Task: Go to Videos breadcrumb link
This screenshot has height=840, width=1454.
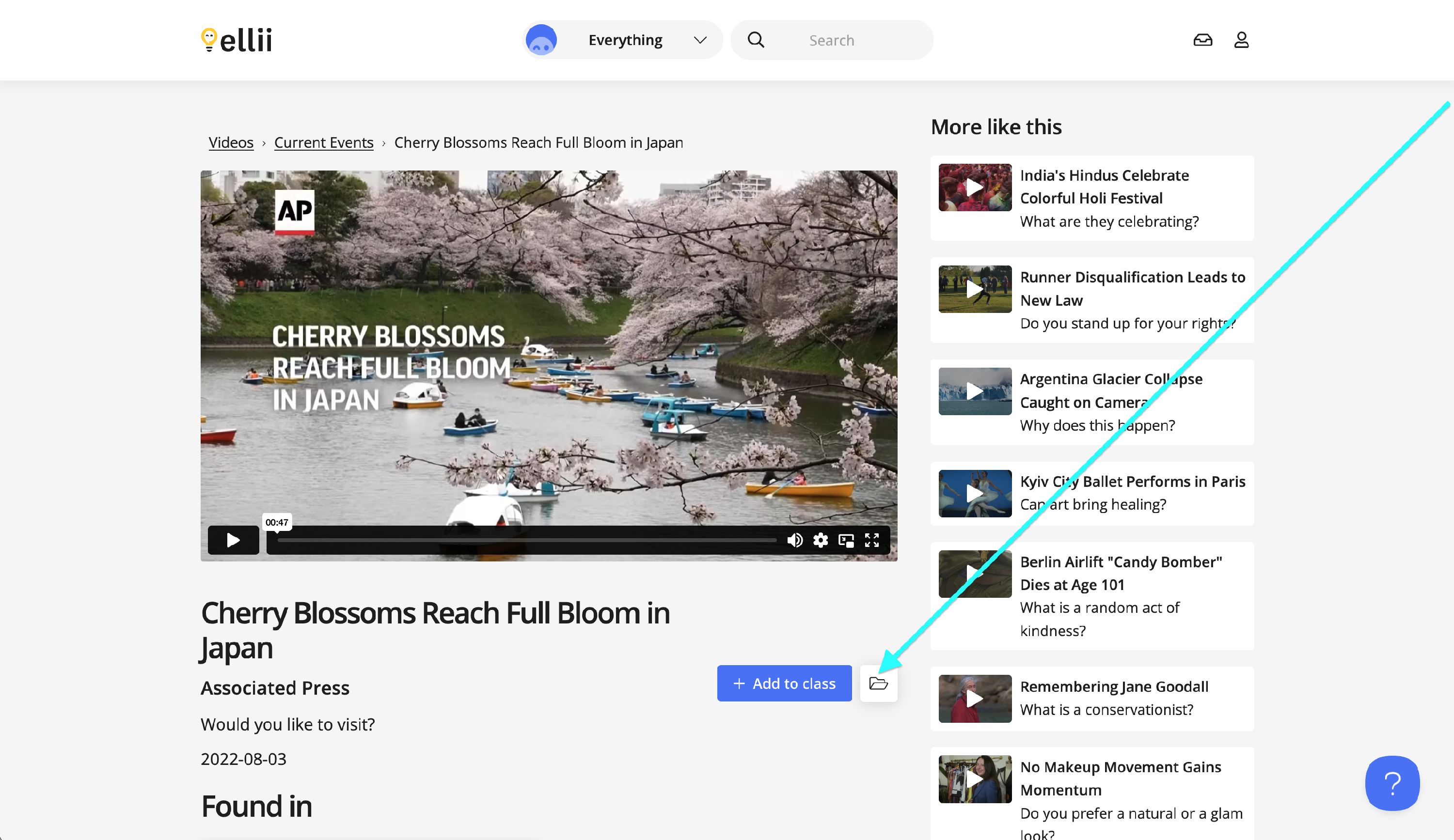Action: click(x=231, y=142)
